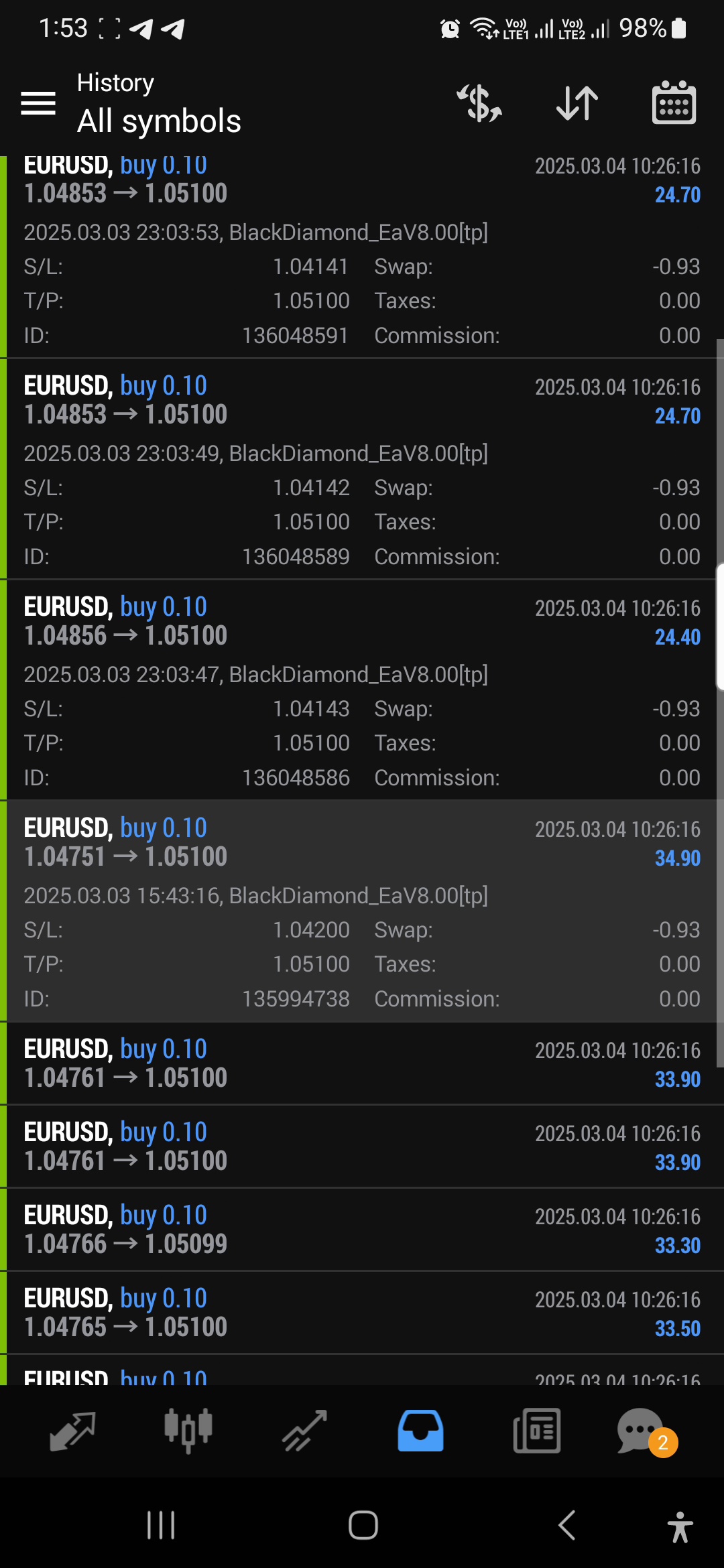Tap the All symbols header title
This screenshot has height=1568, width=724.
(159, 121)
